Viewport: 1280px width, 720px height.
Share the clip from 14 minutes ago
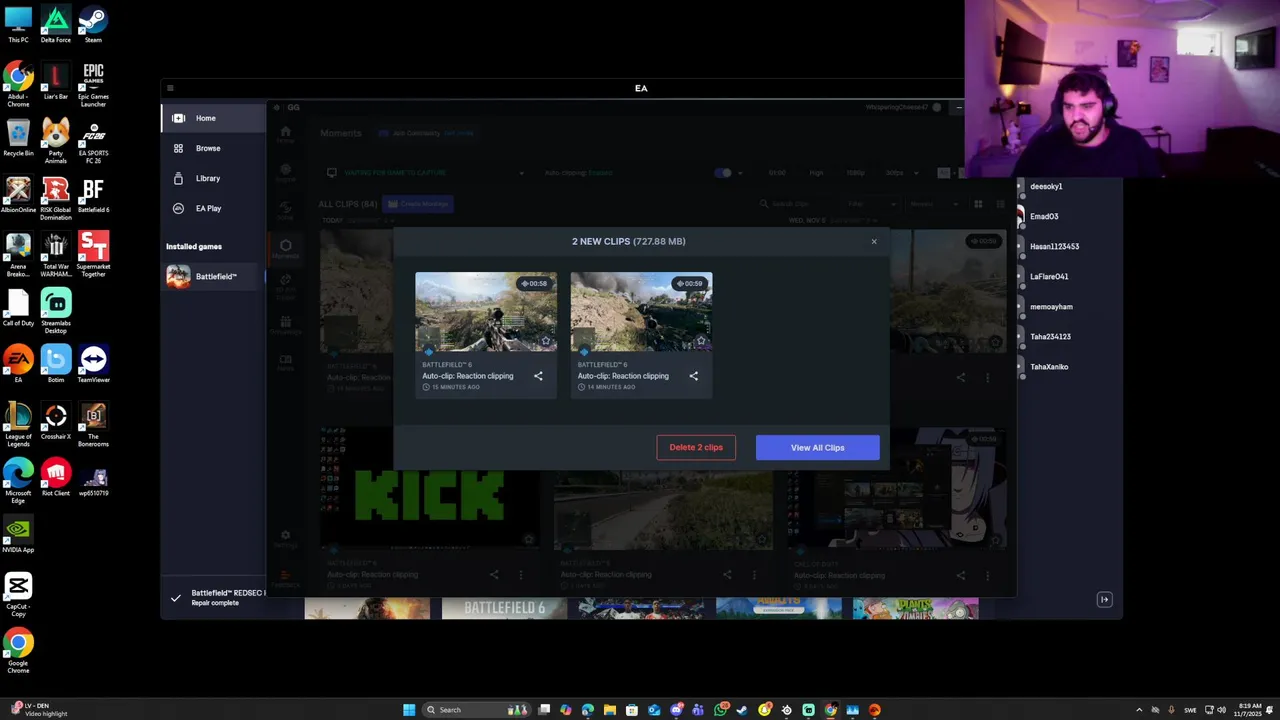pos(693,376)
